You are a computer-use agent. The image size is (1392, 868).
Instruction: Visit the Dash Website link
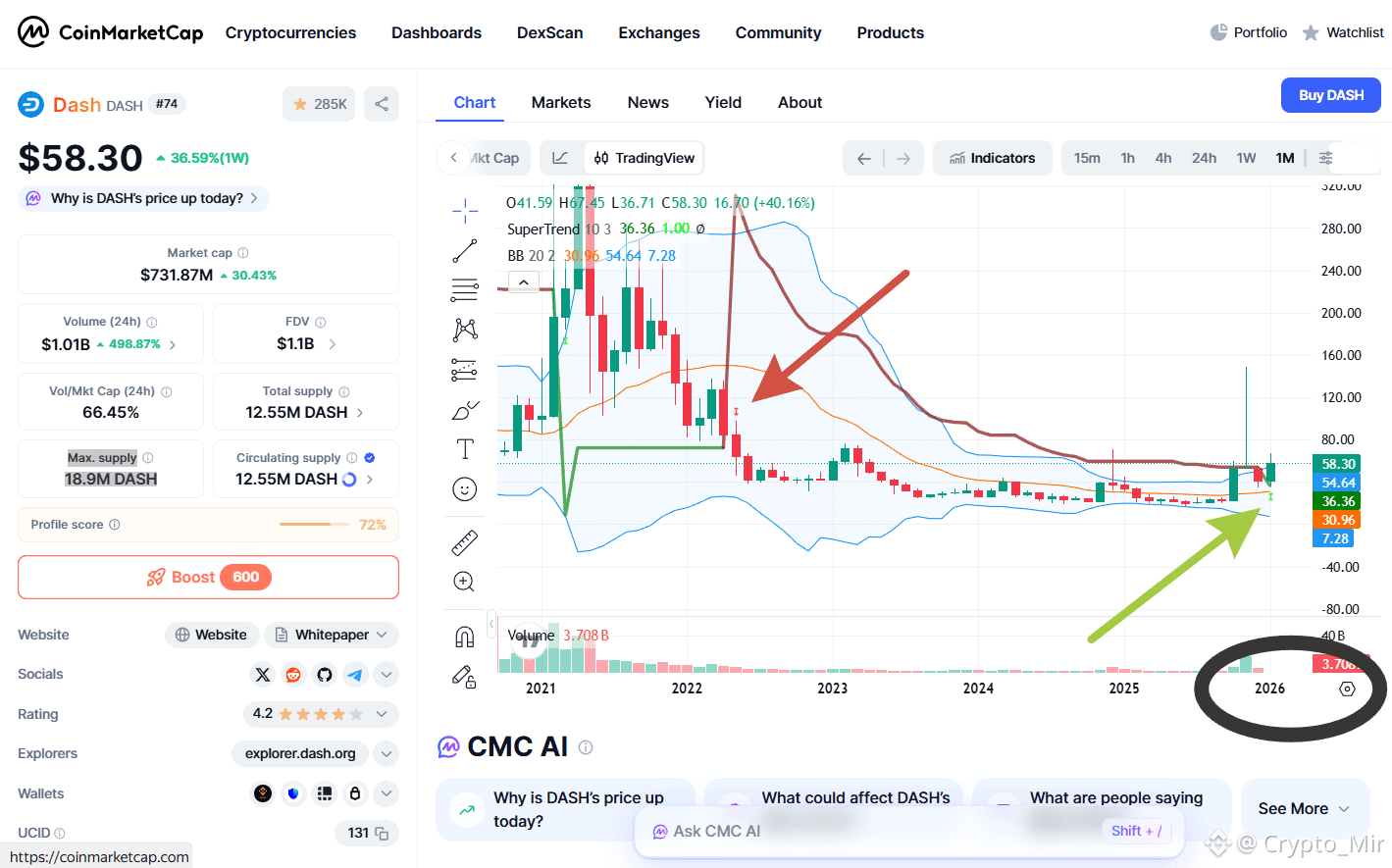click(x=212, y=635)
